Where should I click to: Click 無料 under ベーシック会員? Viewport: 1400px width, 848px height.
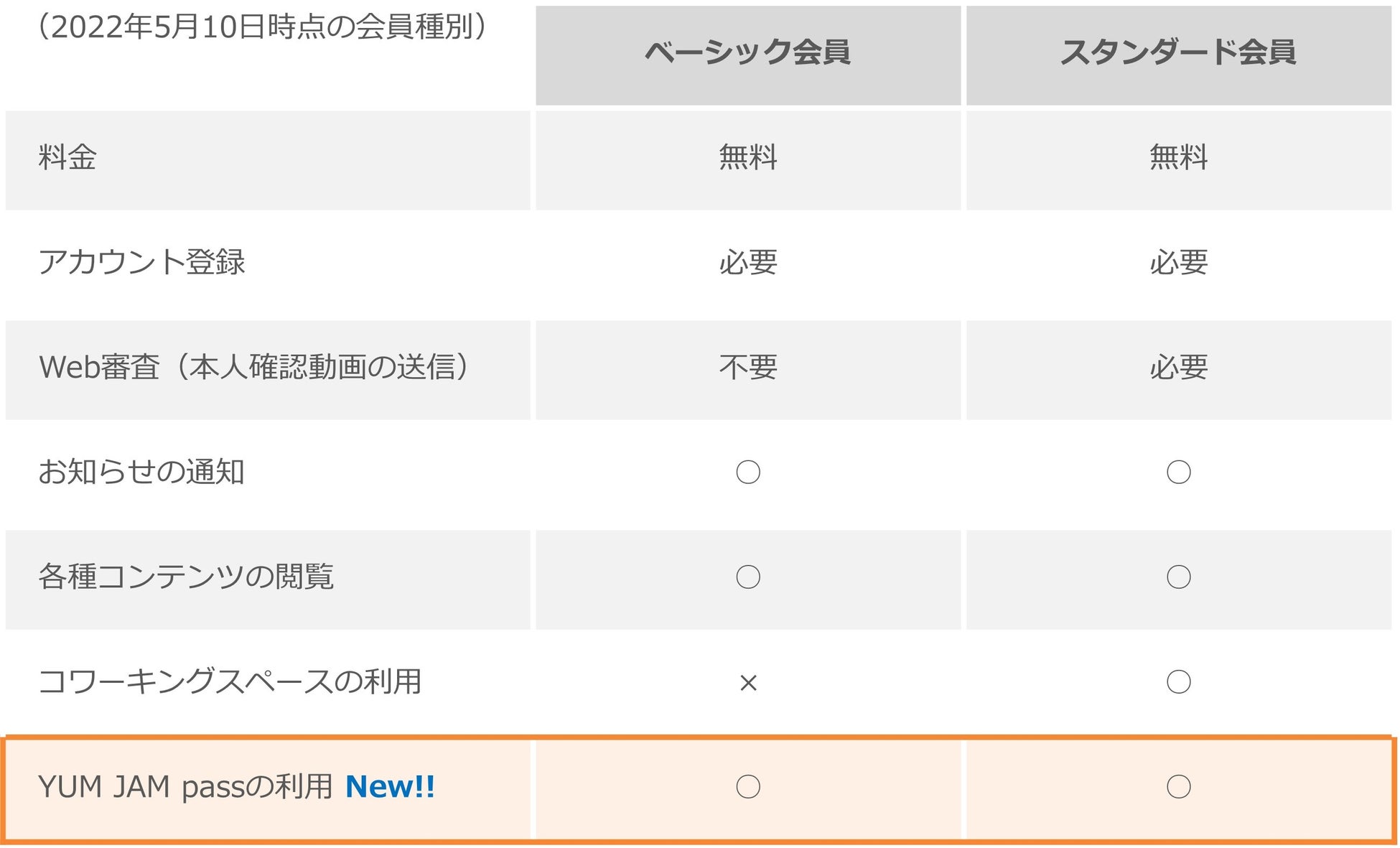748,157
